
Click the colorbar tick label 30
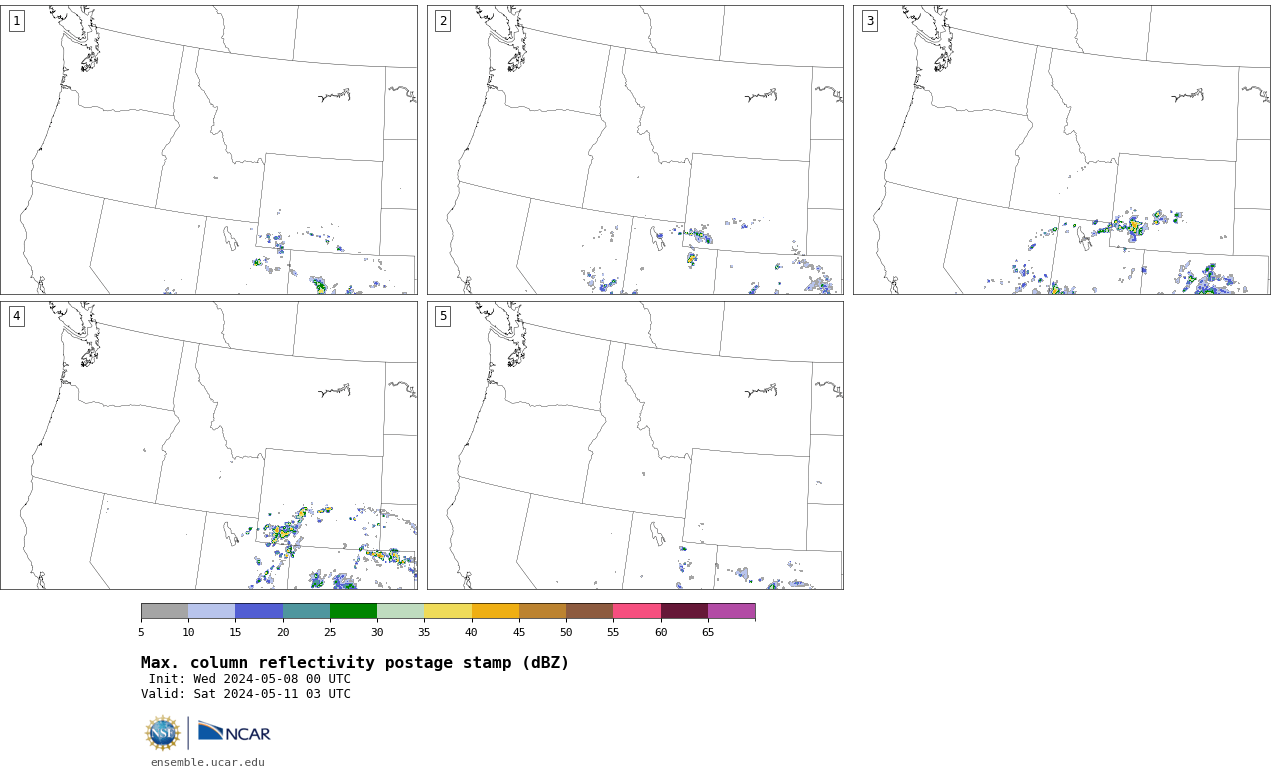(377, 632)
